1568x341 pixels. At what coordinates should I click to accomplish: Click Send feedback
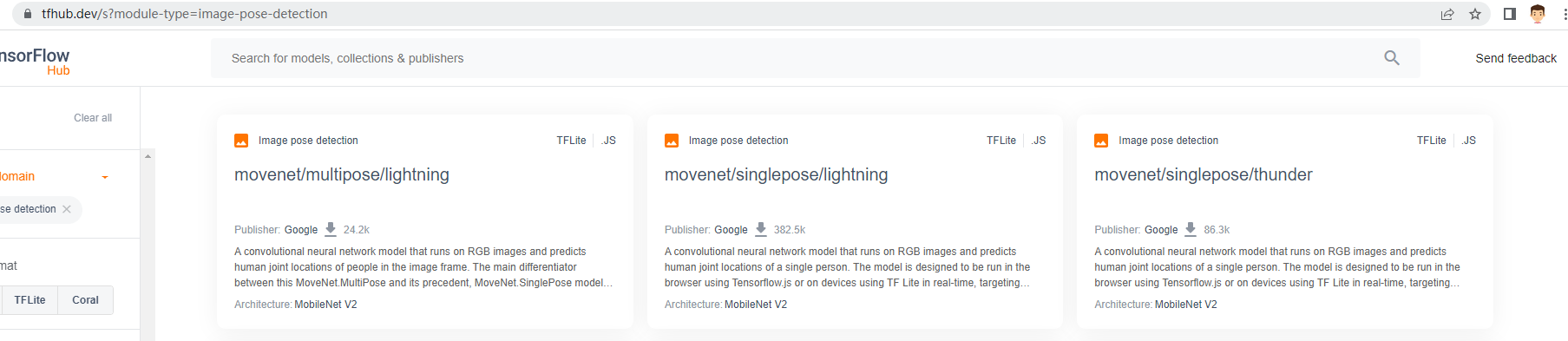[x=1516, y=58]
